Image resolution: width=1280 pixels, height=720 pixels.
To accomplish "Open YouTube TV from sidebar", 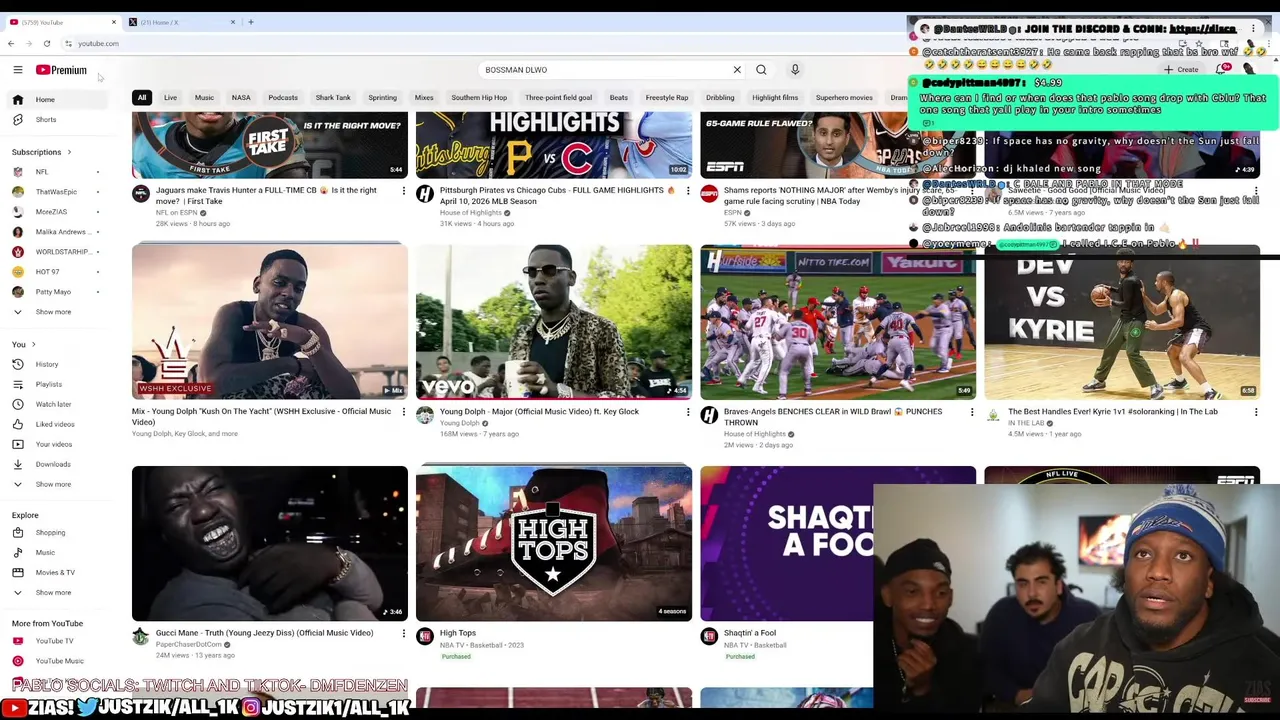I will pos(57,641).
